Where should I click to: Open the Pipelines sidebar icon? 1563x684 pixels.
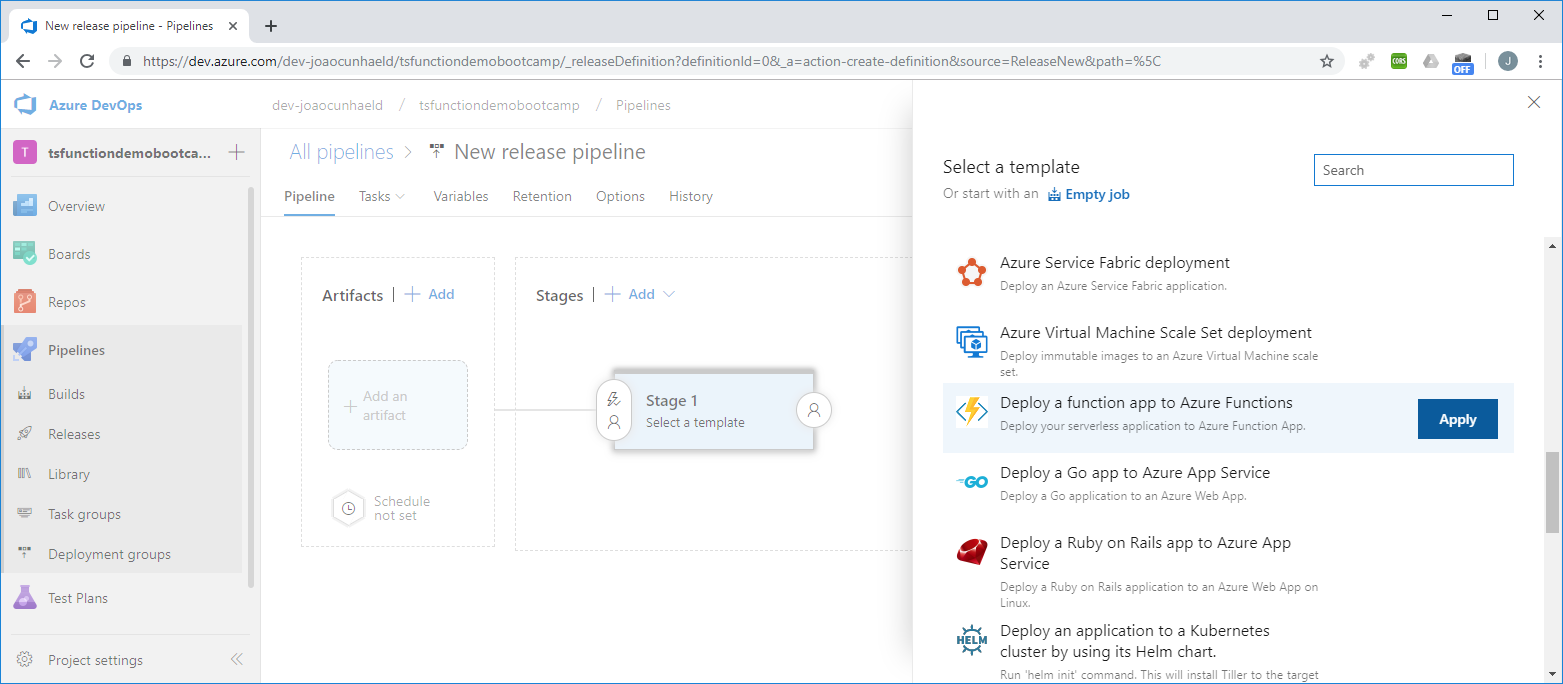point(25,350)
